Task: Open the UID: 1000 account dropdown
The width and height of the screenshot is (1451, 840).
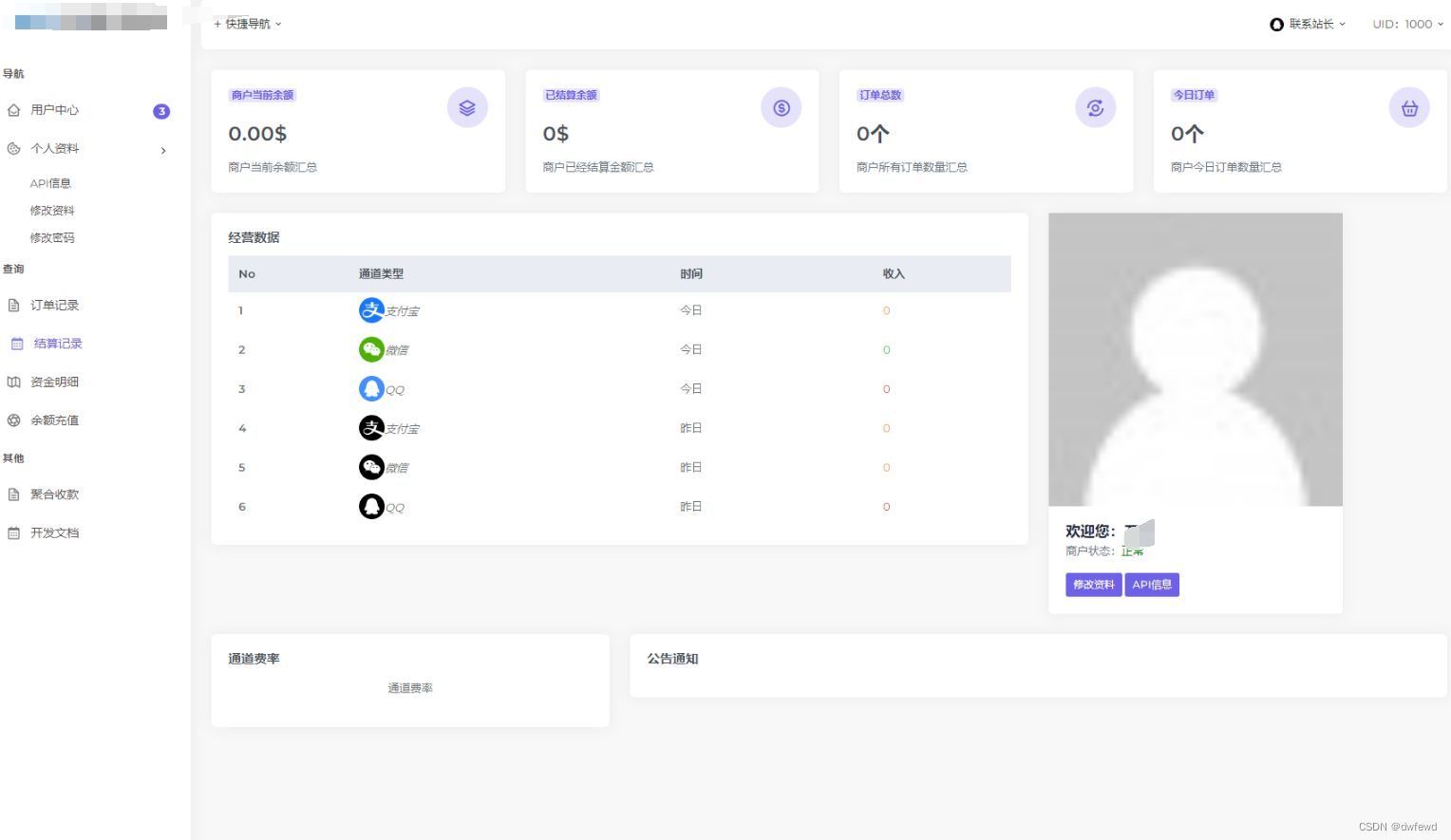Action: point(1407,24)
